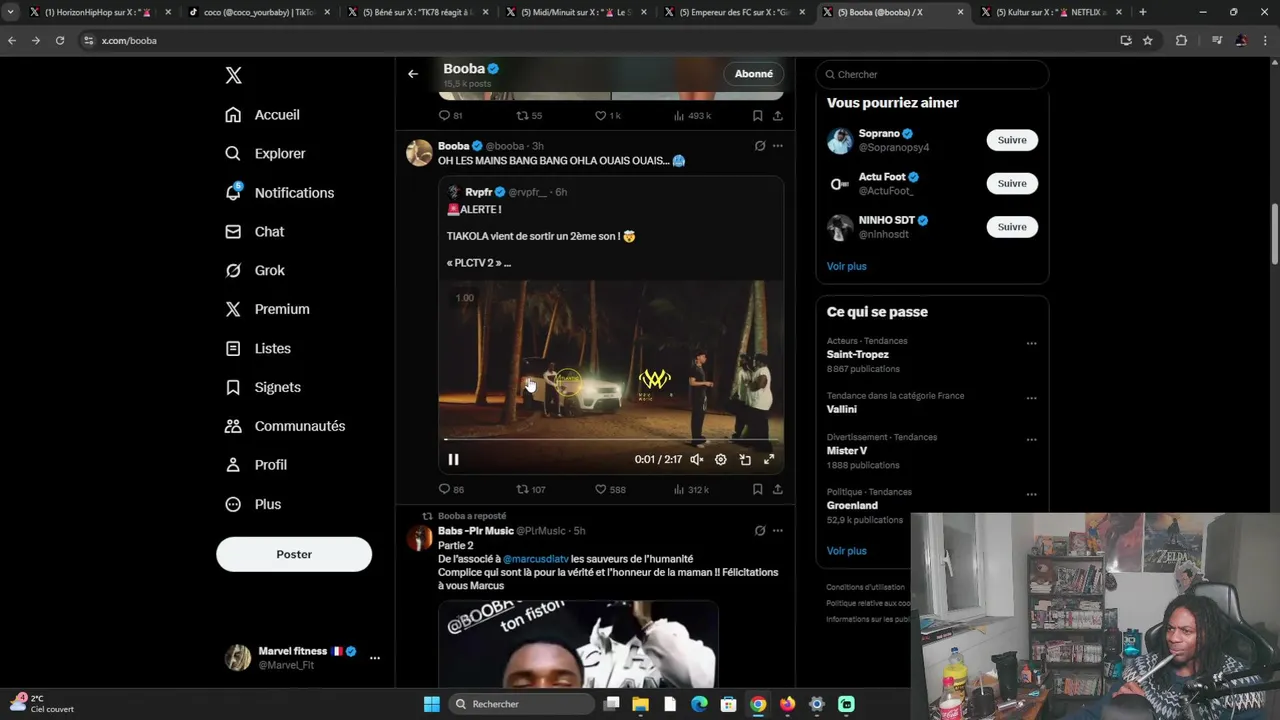
Task: Open Vallini trend
Action: click(x=841, y=409)
